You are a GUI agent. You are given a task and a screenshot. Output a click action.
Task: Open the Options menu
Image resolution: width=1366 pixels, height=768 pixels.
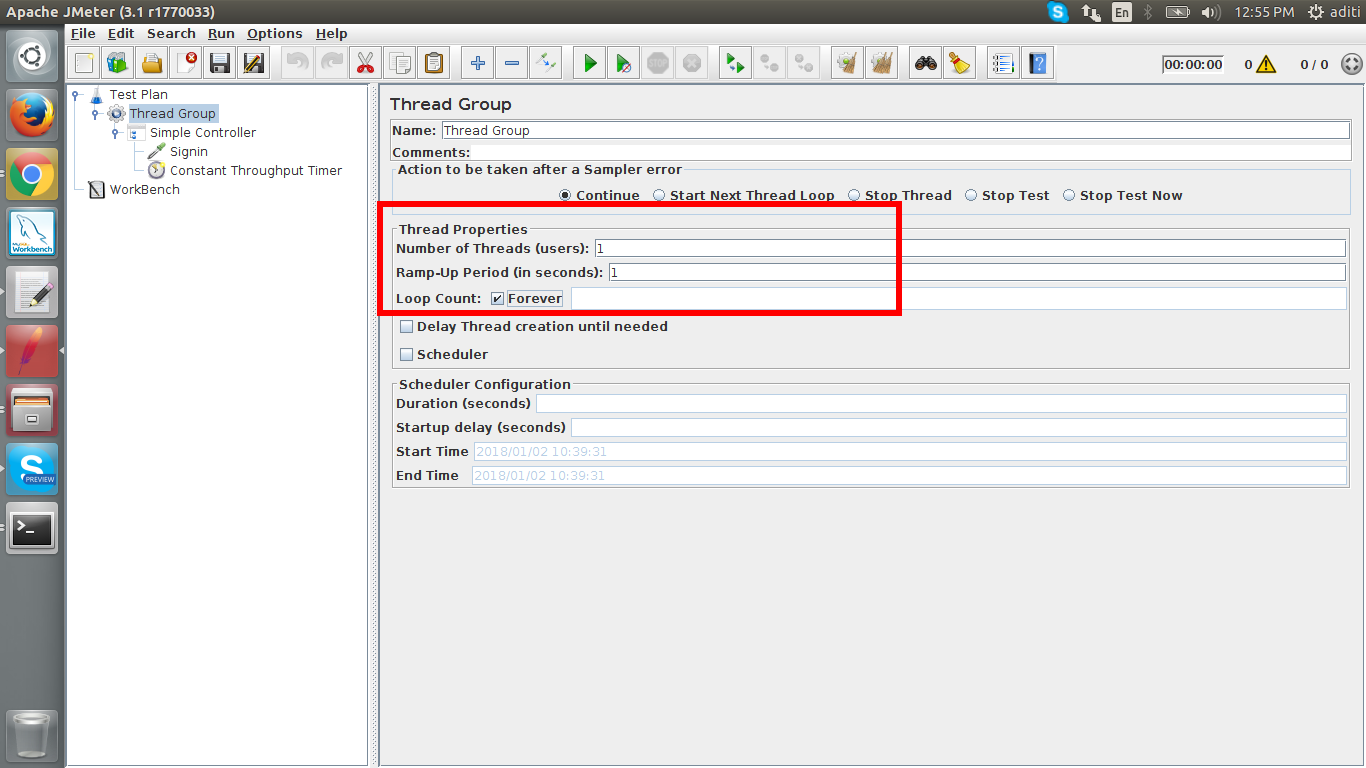275,33
